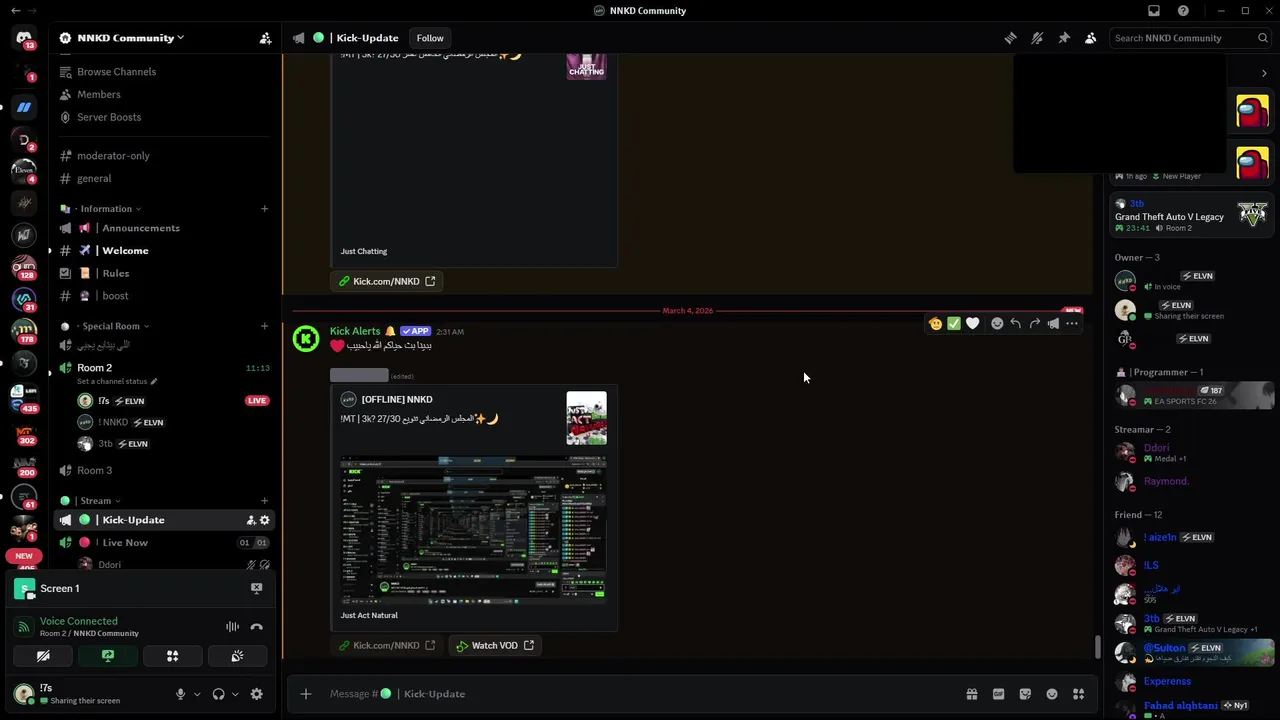Open the soundboard button

237,656
